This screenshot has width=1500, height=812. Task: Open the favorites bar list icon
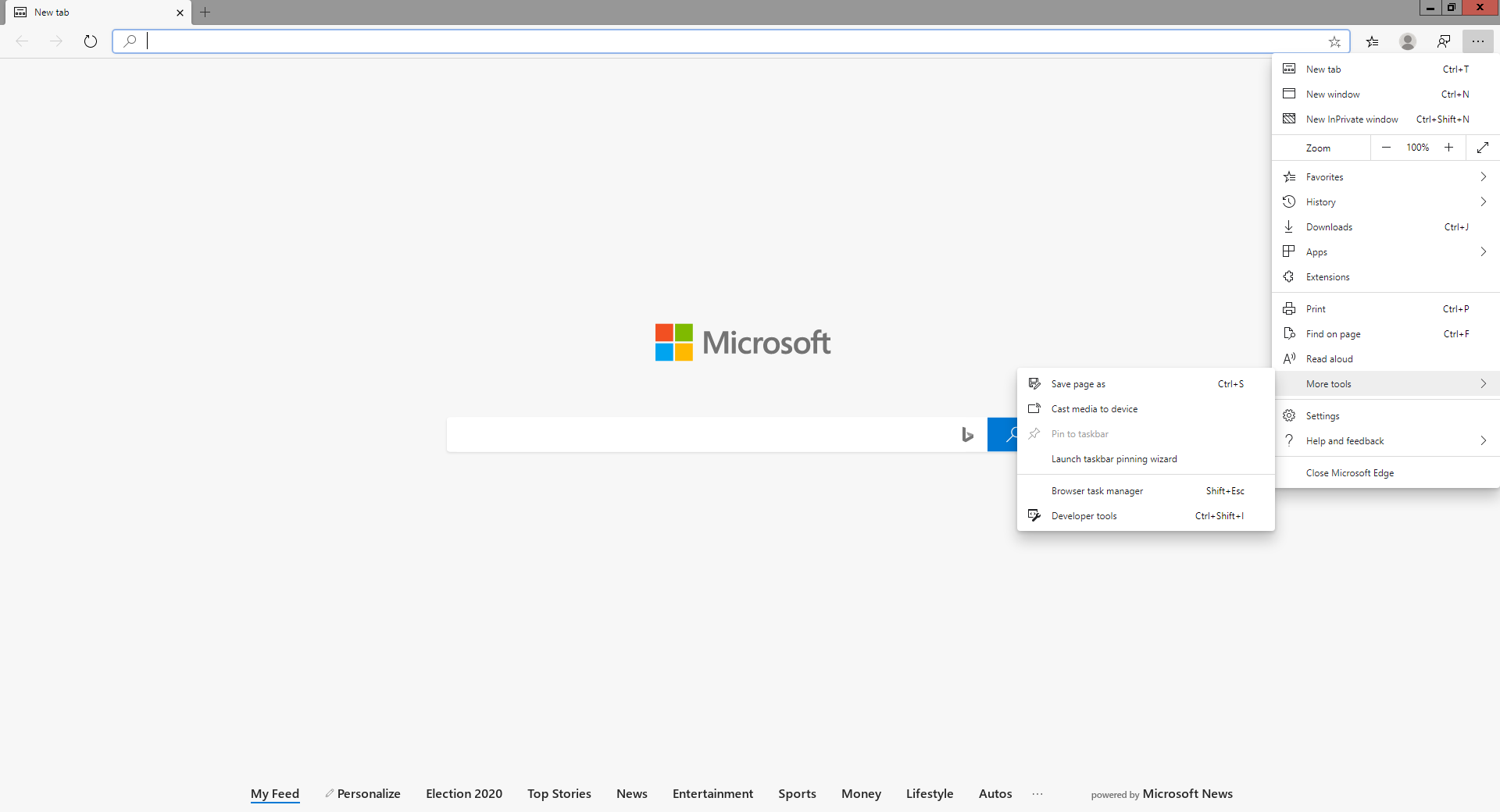point(1373,41)
